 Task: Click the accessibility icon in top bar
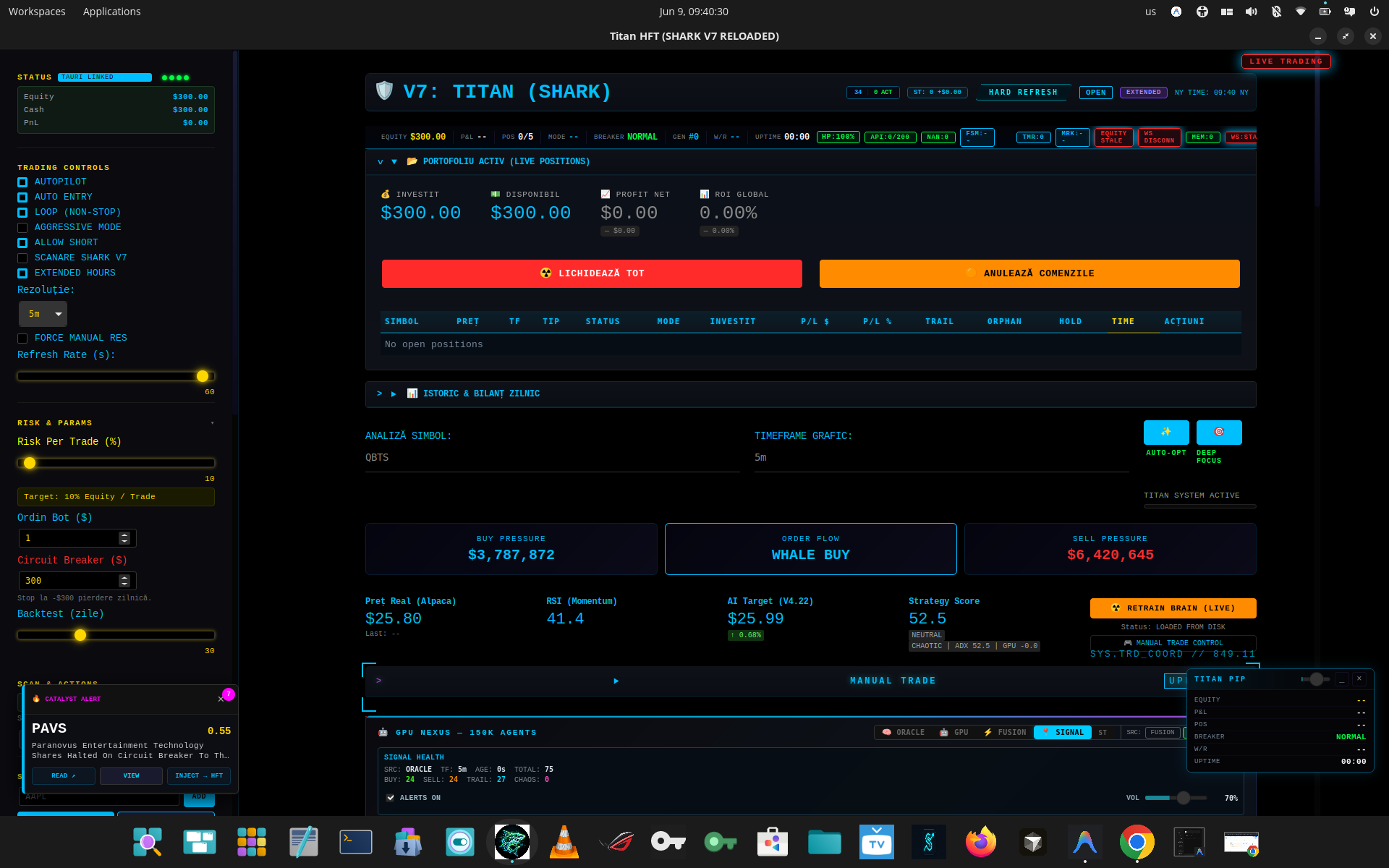(x=1202, y=12)
